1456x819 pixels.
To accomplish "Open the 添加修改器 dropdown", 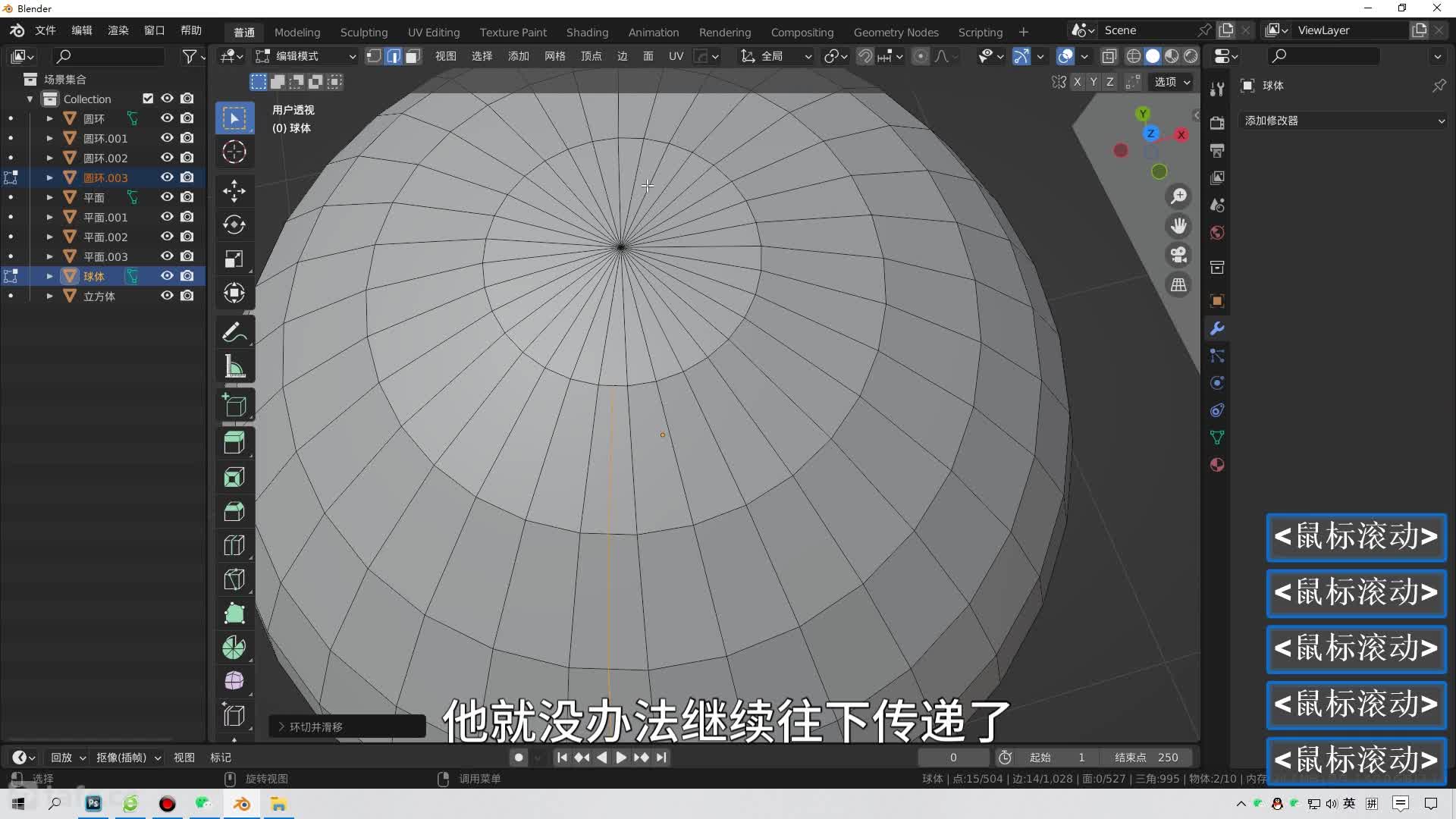I will pyautogui.click(x=1344, y=121).
